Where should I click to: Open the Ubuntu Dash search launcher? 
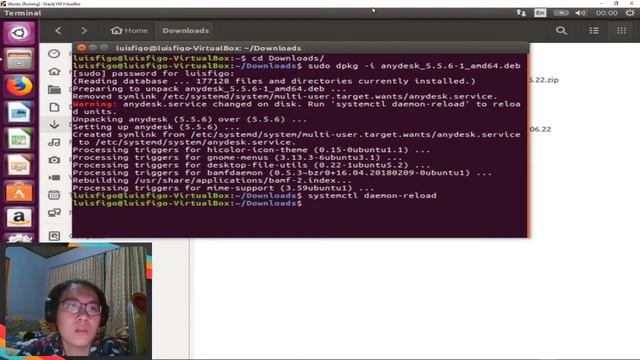[x=19, y=33]
